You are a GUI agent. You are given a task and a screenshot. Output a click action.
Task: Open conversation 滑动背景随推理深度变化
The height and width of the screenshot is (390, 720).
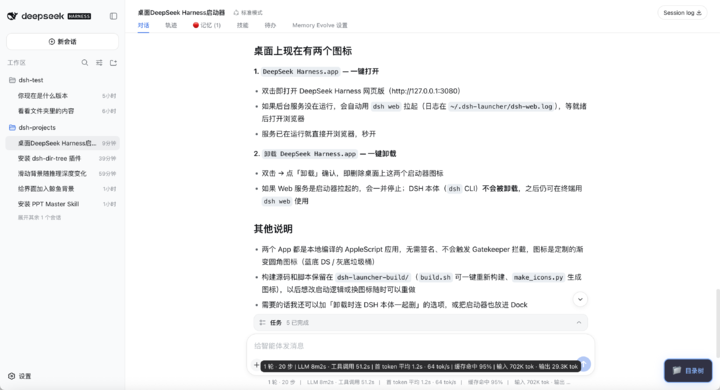[x=62, y=173]
